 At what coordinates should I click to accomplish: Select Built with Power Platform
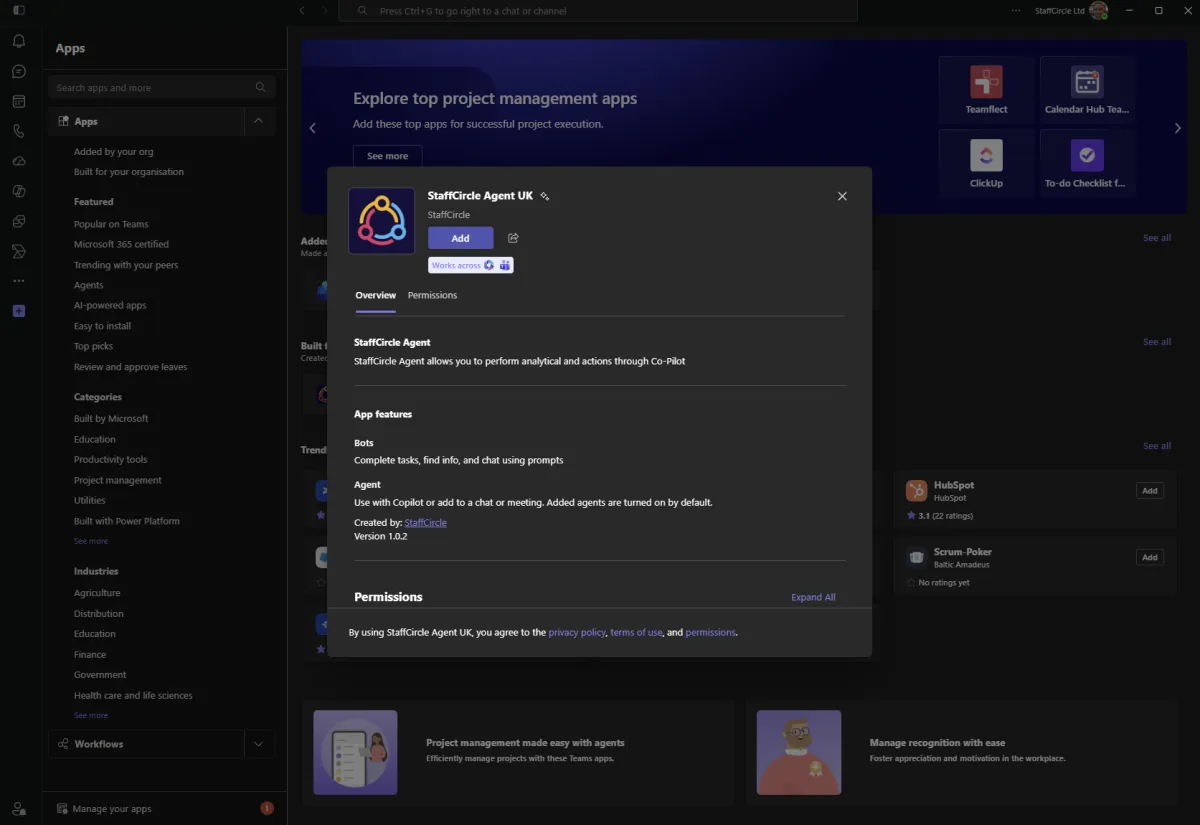click(126, 521)
